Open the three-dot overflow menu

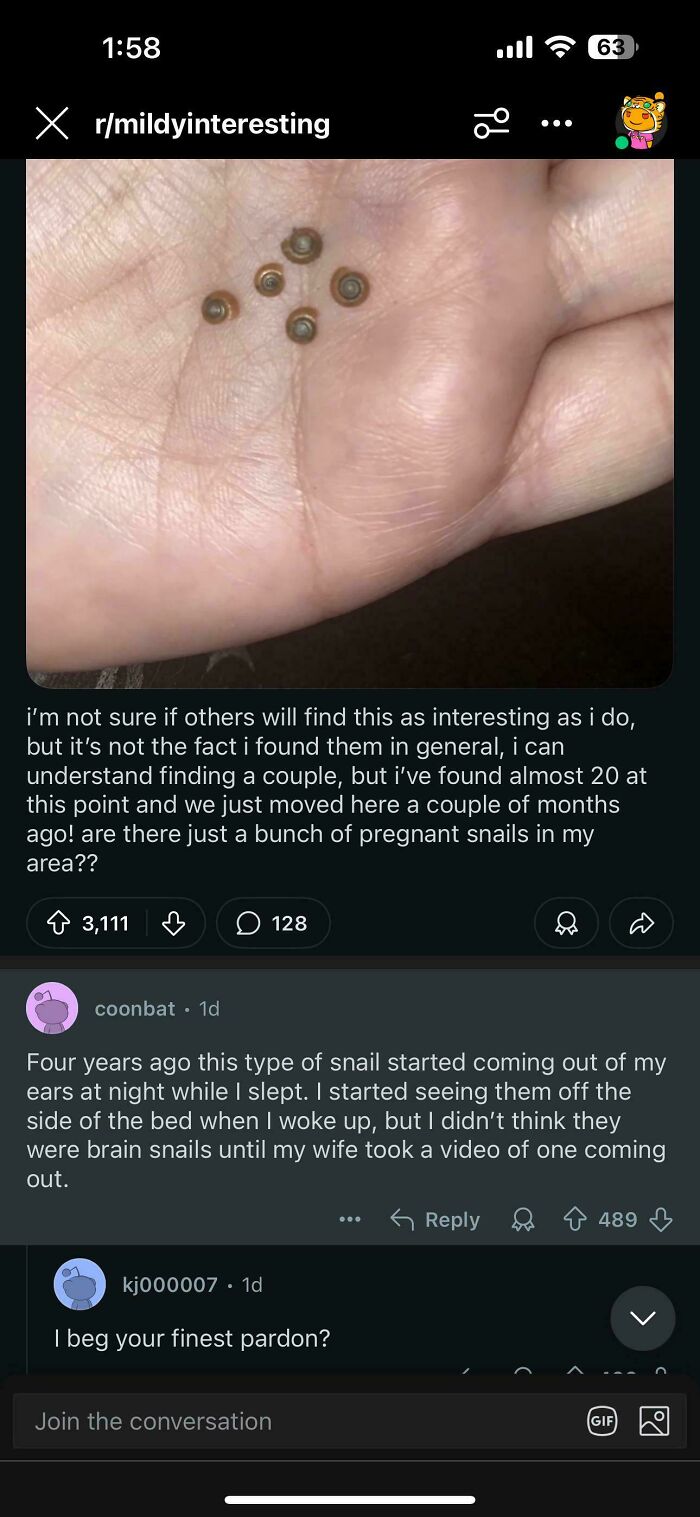point(556,122)
